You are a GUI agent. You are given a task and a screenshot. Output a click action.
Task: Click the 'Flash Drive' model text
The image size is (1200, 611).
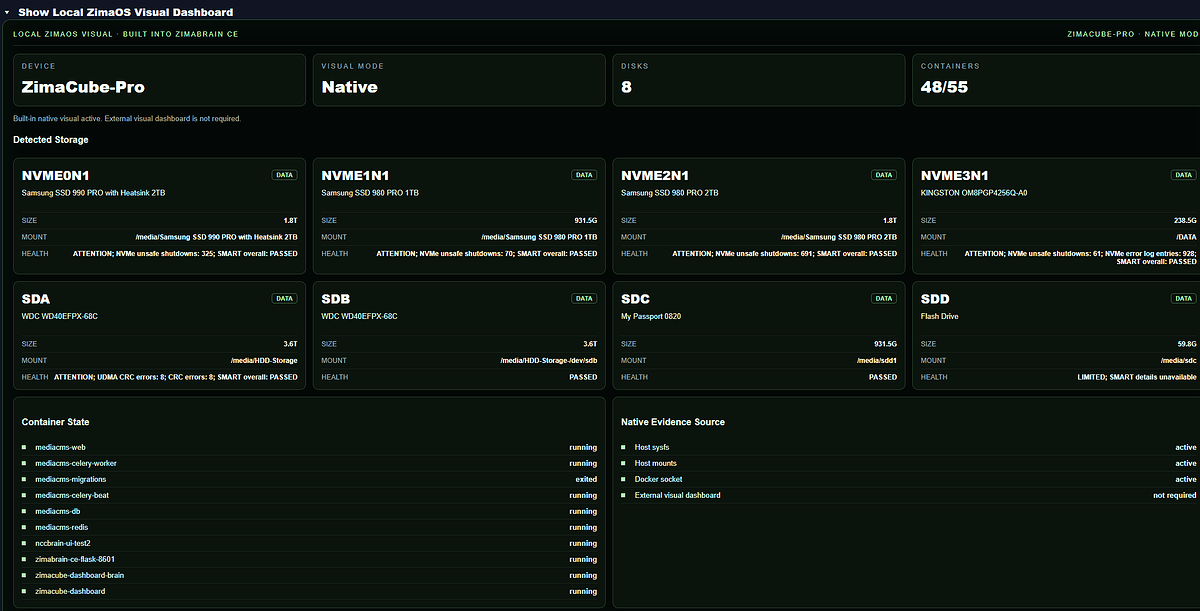pos(940,316)
